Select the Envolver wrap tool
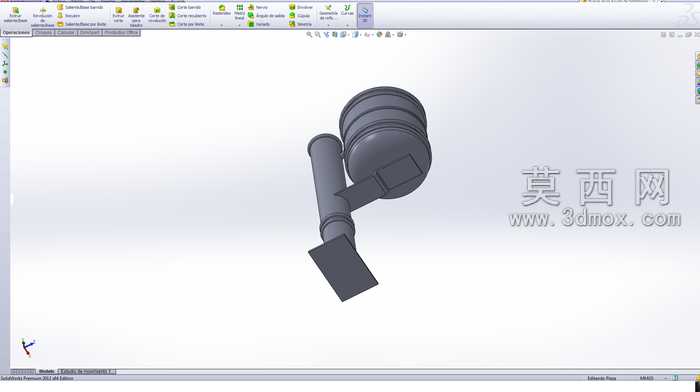The height and width of the screenshot is (392, 700). 301,7
